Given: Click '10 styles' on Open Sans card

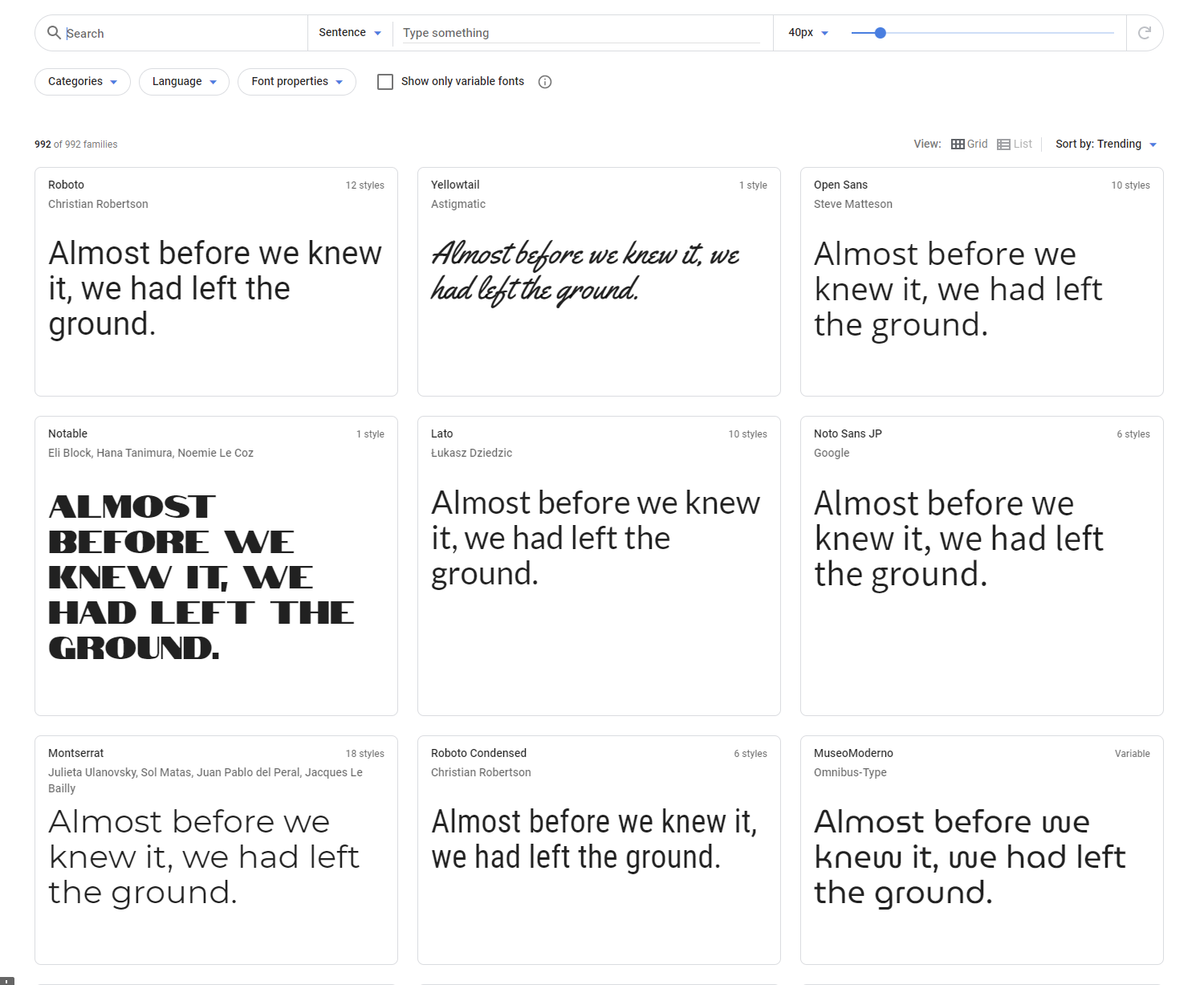Looking at the screenshot, I should click(x=1131, y=185).
